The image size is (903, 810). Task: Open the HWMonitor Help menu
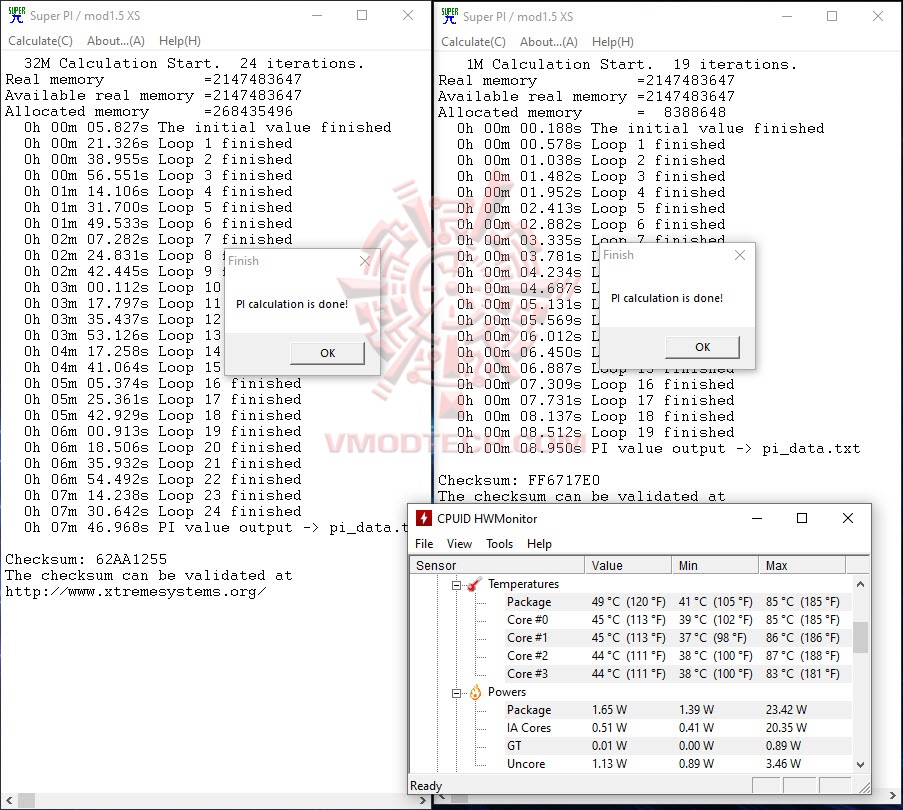click(539, 544)
